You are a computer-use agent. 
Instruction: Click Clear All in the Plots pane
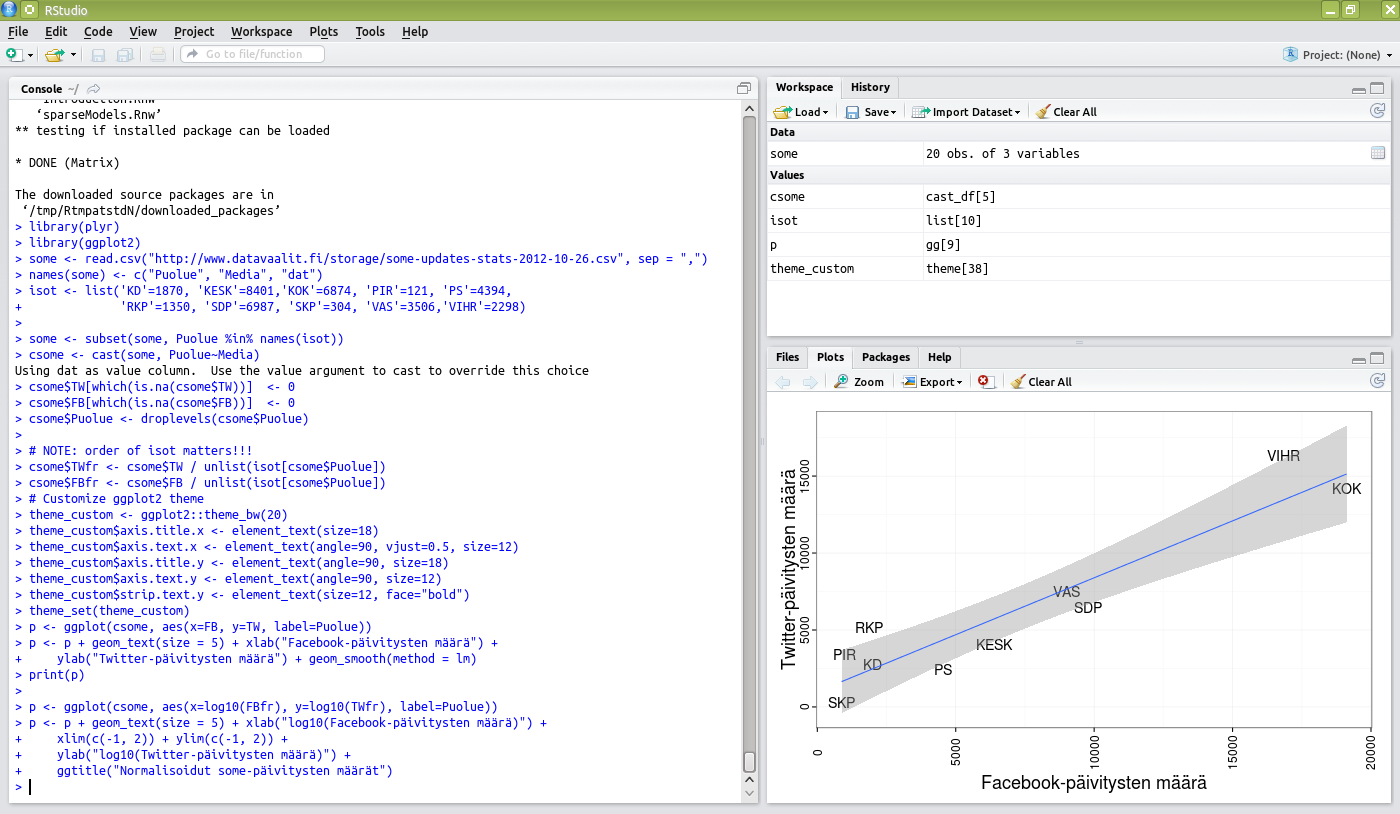pos(1040,382)
